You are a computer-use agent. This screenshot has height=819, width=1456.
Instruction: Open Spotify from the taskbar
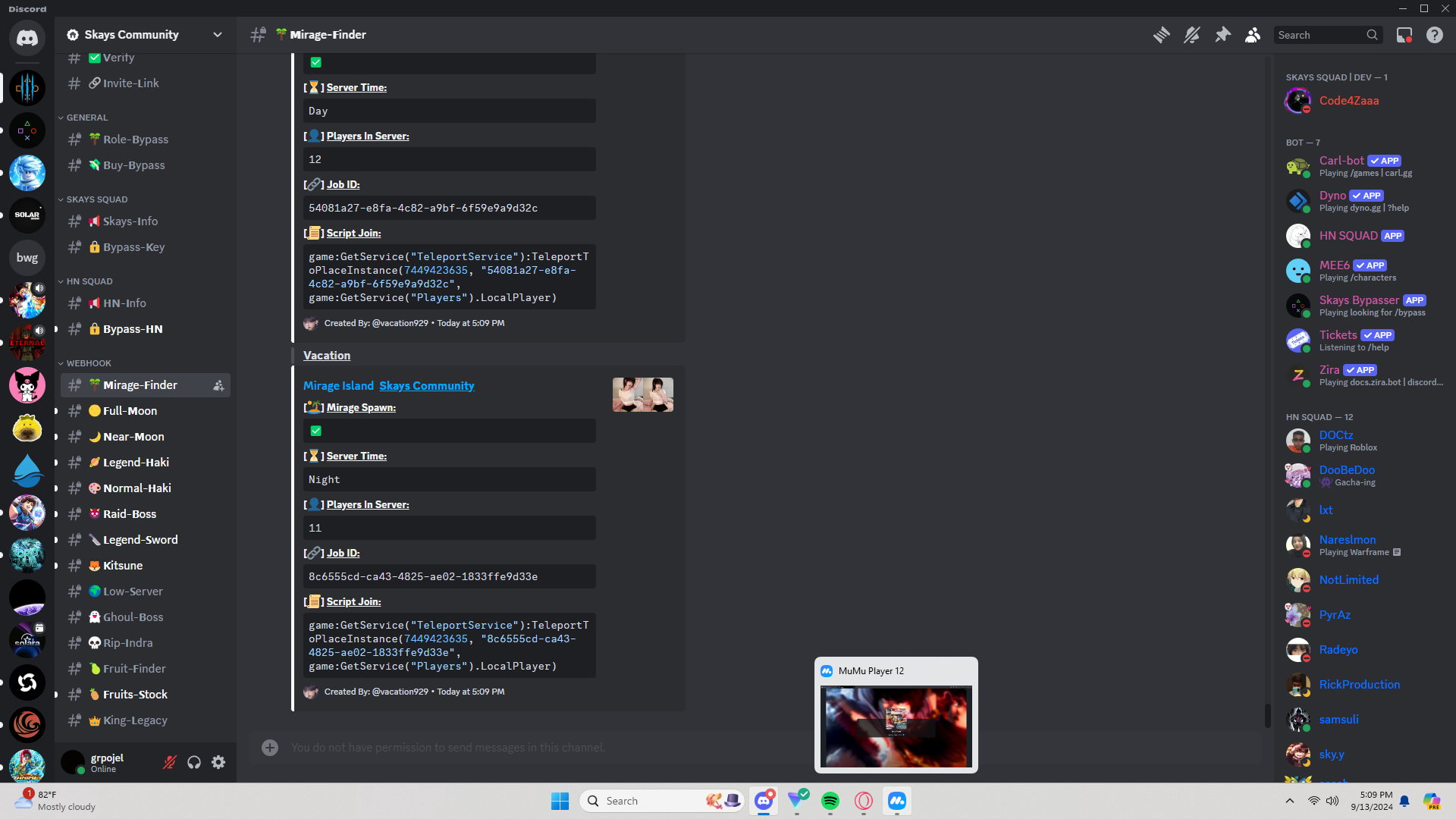(x=830, y=801)
